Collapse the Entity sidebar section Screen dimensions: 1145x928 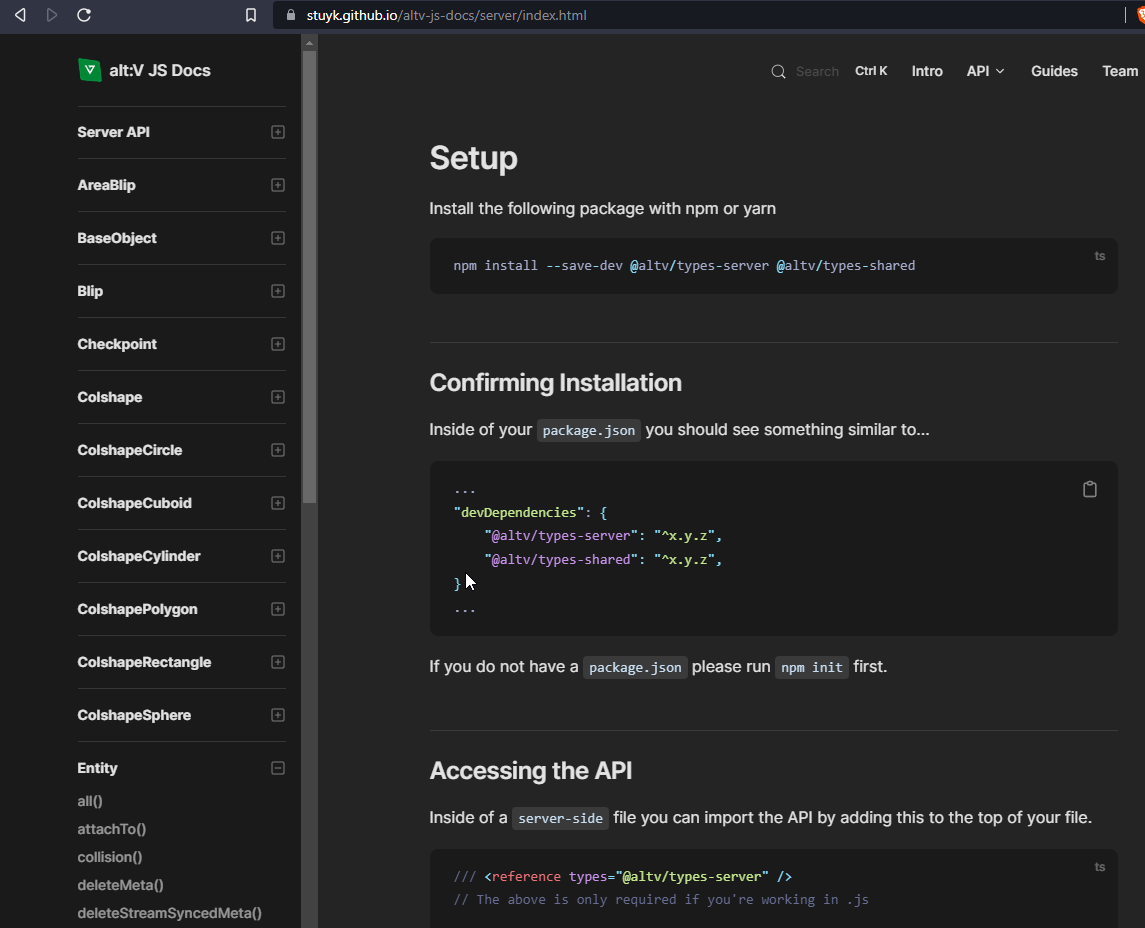278,768
